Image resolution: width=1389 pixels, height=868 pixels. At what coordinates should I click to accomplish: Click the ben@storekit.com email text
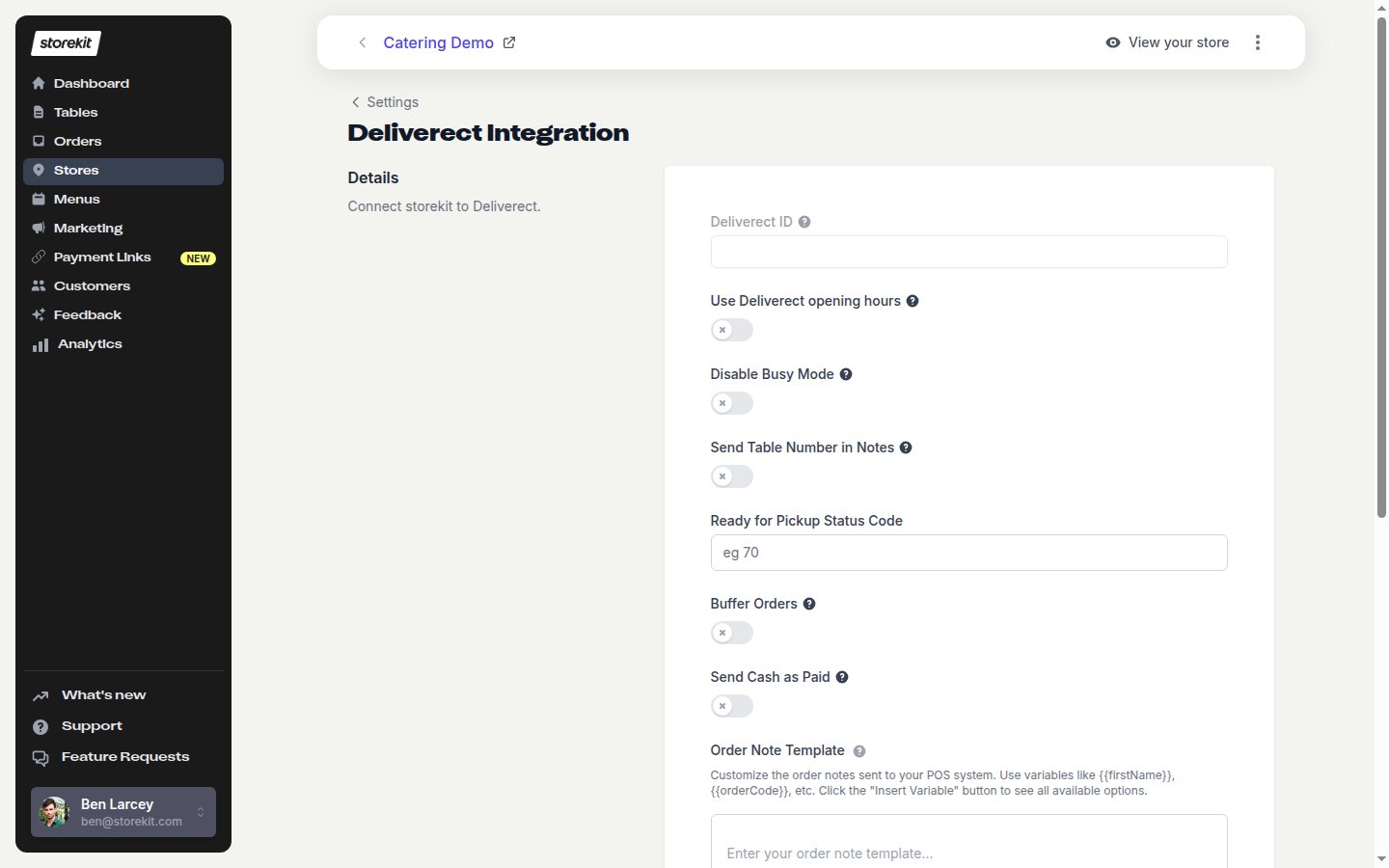point(131,822)
